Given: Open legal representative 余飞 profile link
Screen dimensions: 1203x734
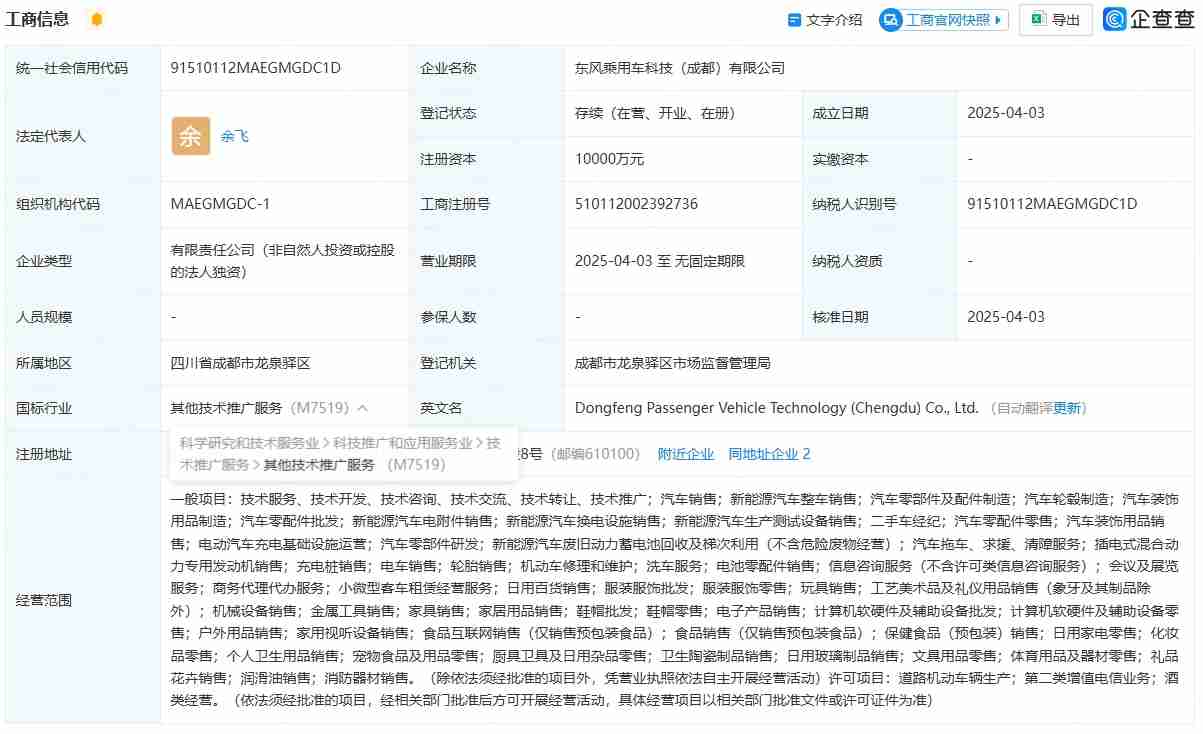Looking at the screenshot, I should click(x=234, y=136).
